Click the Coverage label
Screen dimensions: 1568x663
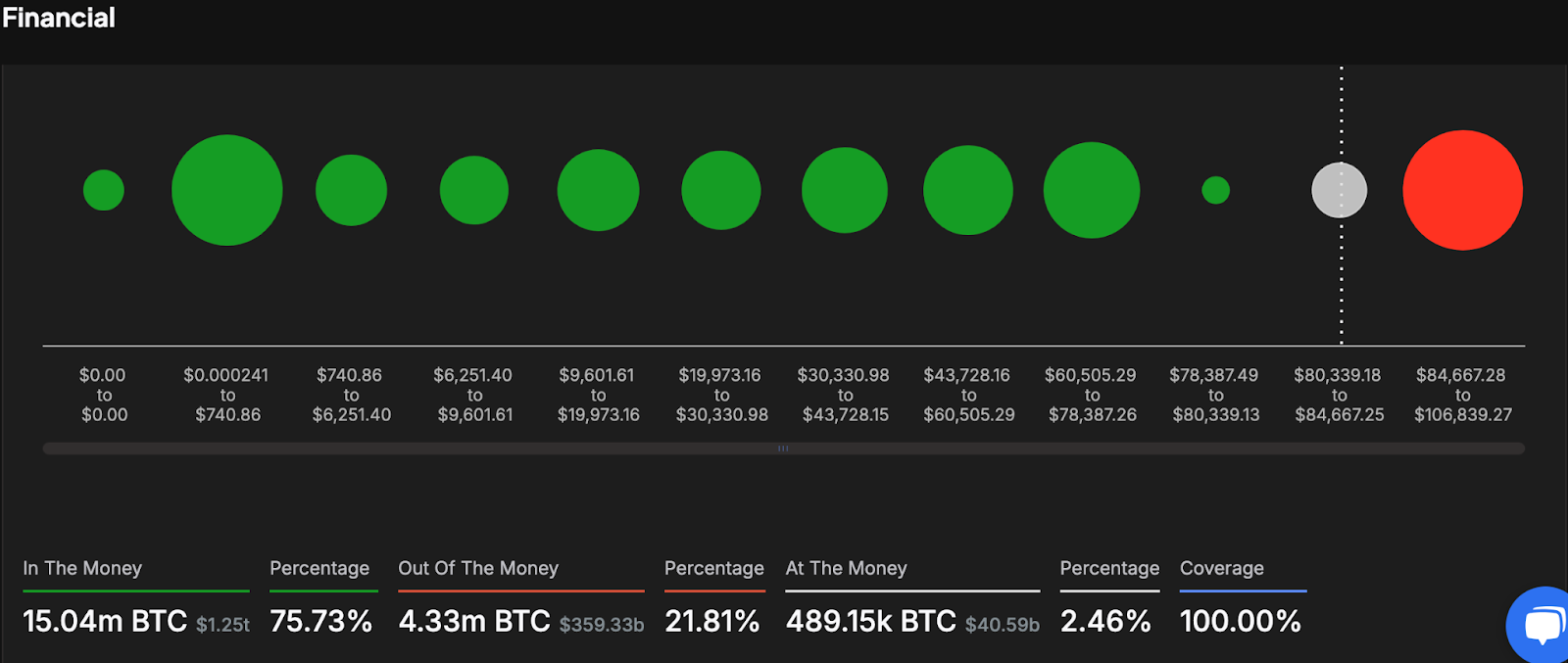coord(1222,568)
